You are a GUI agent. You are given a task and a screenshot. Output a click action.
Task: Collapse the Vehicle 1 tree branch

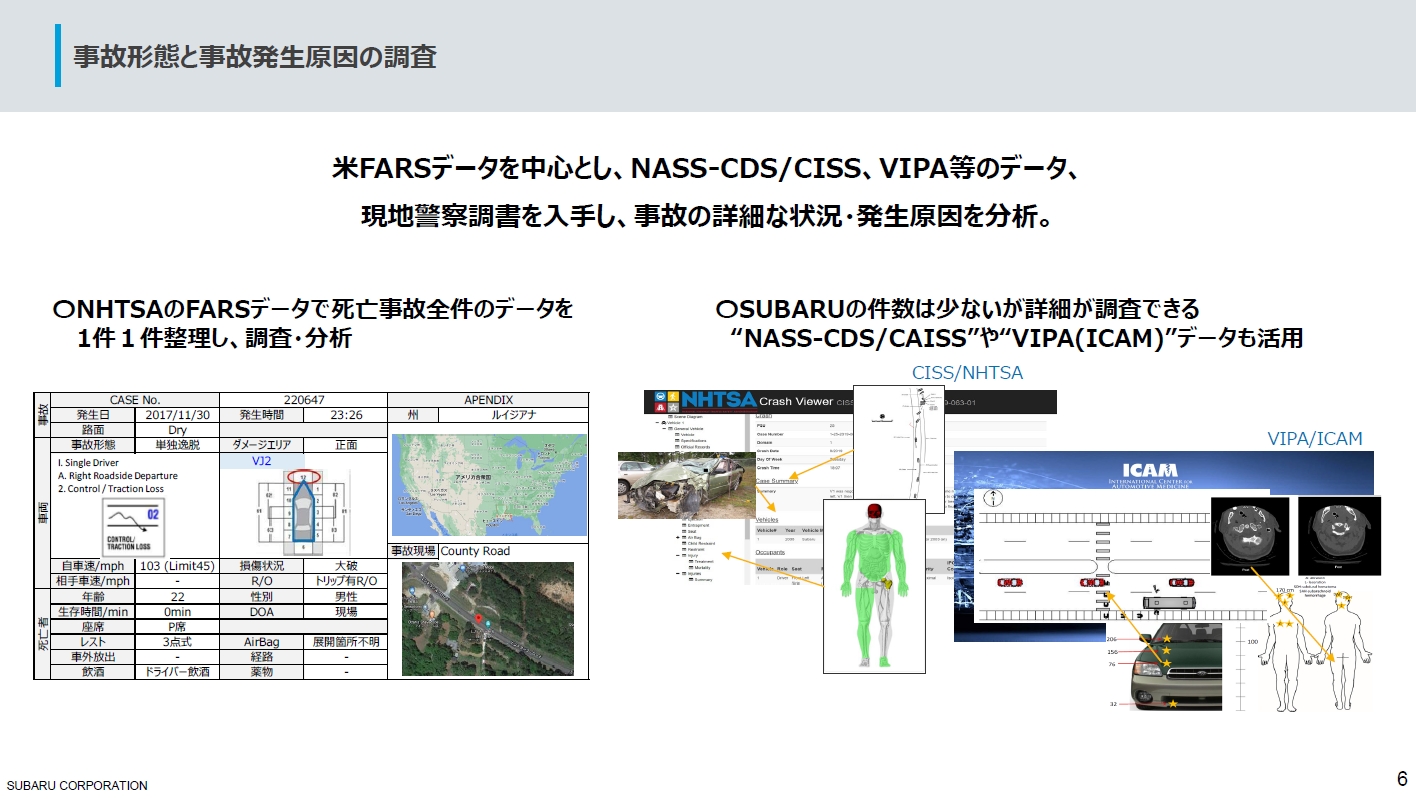pyautogui.click(x=655, y=422)
